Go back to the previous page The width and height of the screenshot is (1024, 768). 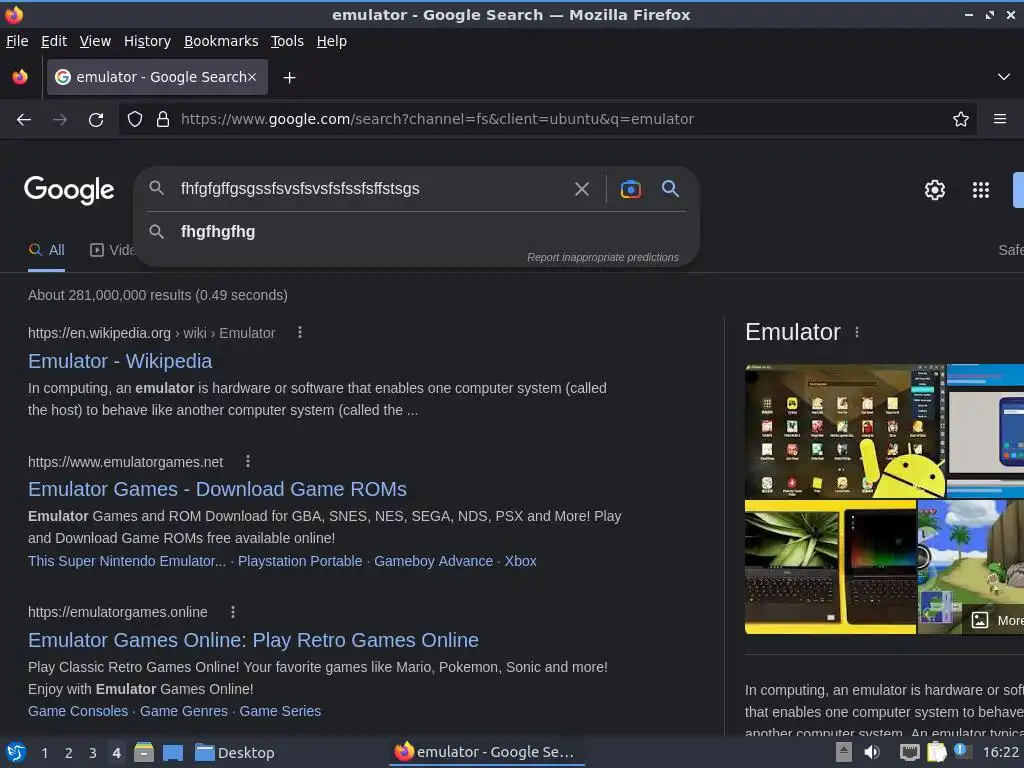(x=24, y=120)
